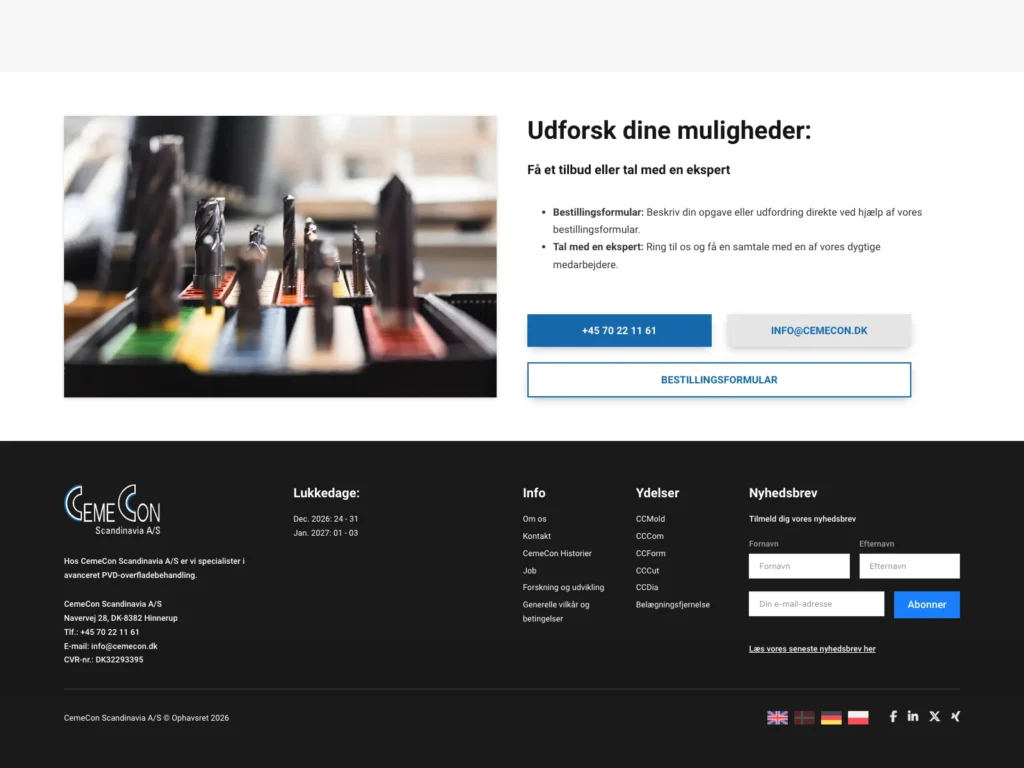The width and height of the screenshot is (1024, 768).
Task: Open the CCMold service link
Action: (650, 519)
